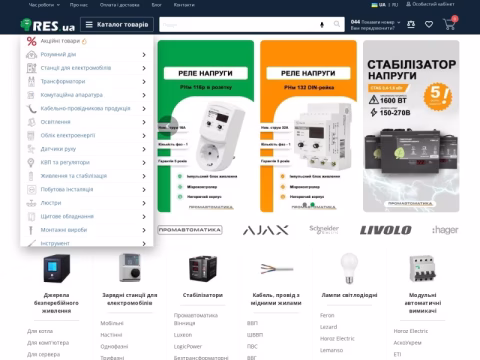480x360 pixels.
Task: Open Промавтоматика brand logo
Action: pyautogui.click(x=190, y=230)
